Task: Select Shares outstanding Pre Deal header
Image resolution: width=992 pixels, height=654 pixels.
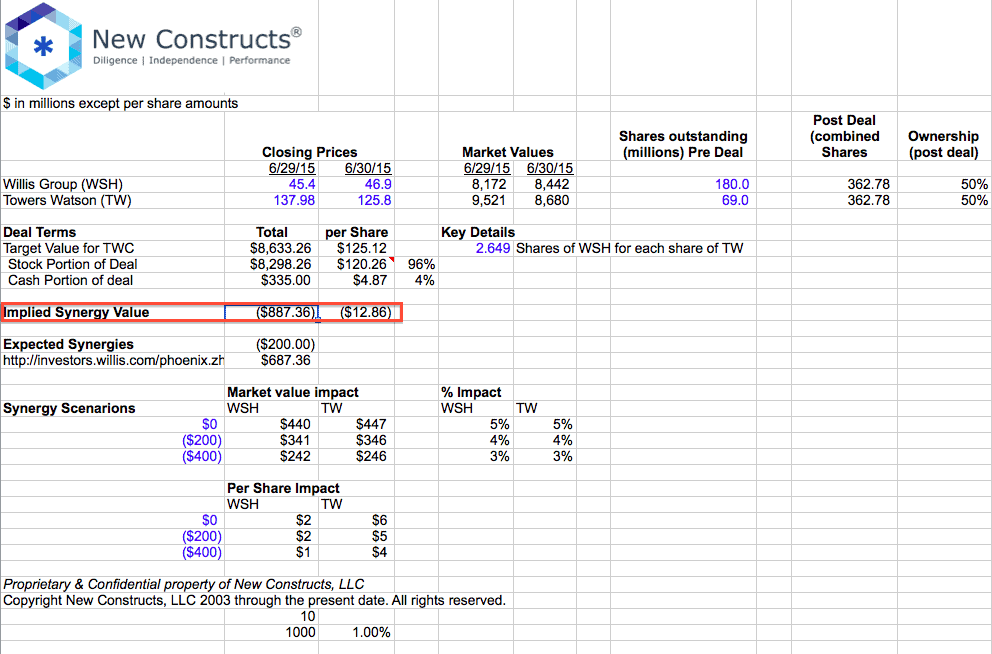Action: [x=683, y=144]
